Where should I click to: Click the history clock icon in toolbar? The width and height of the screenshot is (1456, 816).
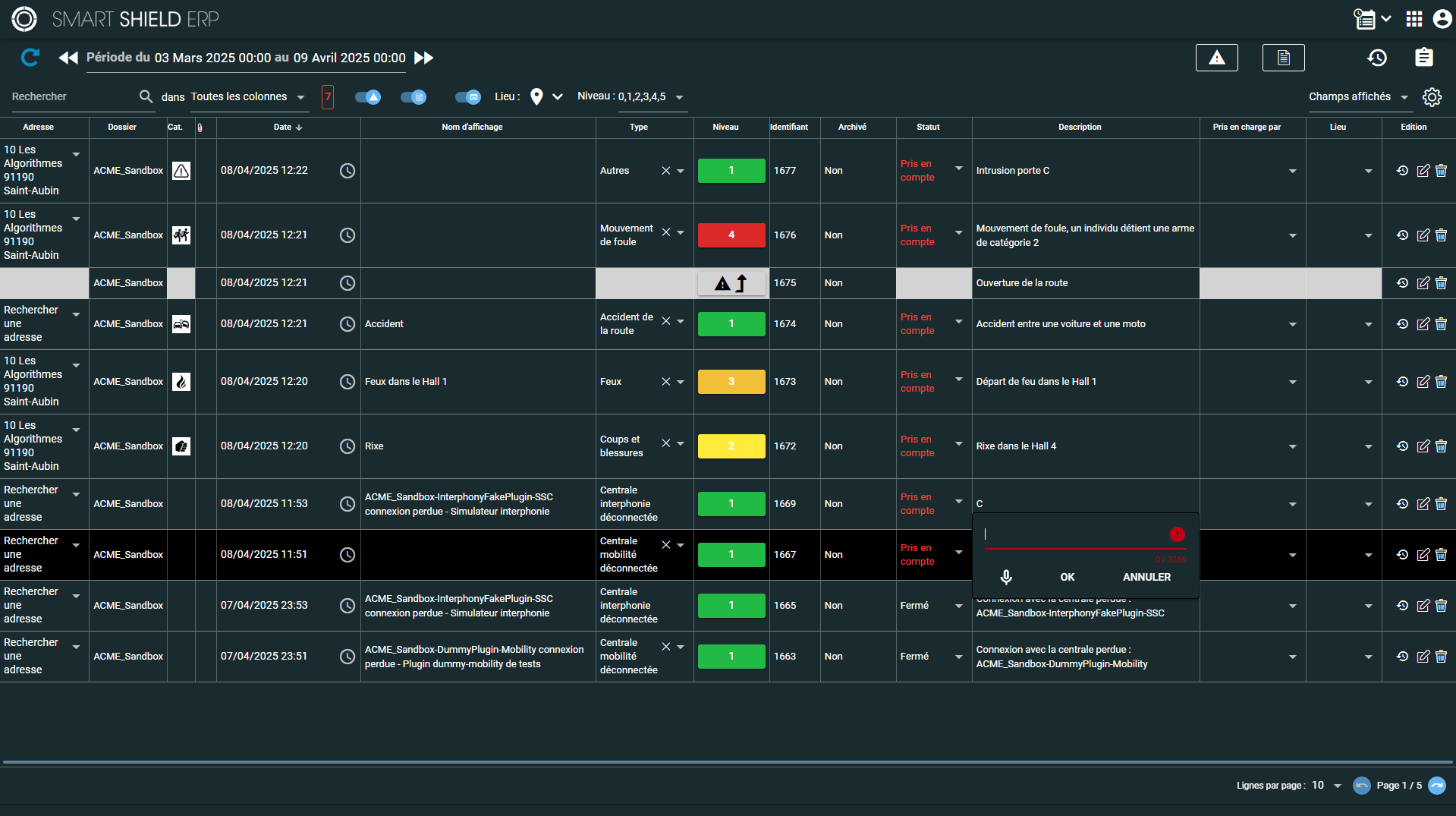click(1377, 58)
